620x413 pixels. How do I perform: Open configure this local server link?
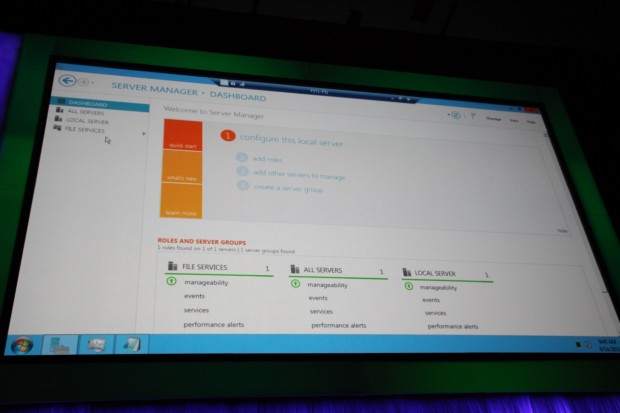pos(291,140)
